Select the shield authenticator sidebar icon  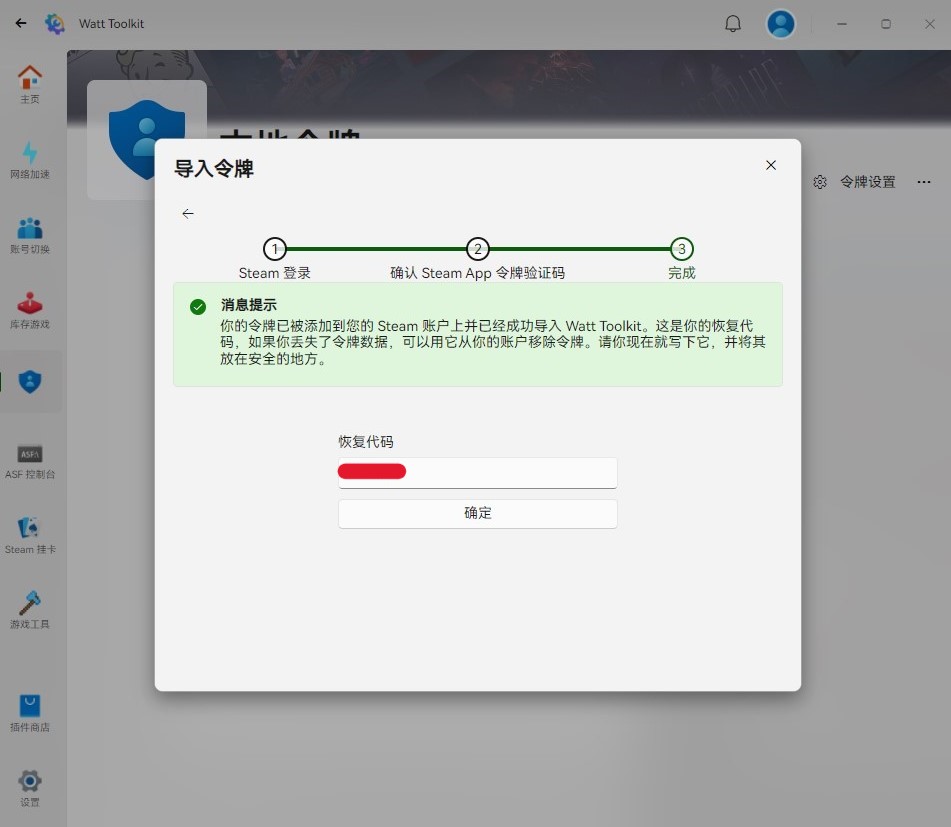pyautogui.click(x=30, y=381)
